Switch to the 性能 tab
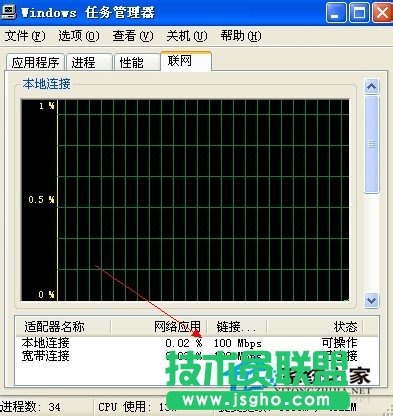Image resolution: width=393 pixels, height=416 pixels. pyautogui.click(x=137, y=62)
